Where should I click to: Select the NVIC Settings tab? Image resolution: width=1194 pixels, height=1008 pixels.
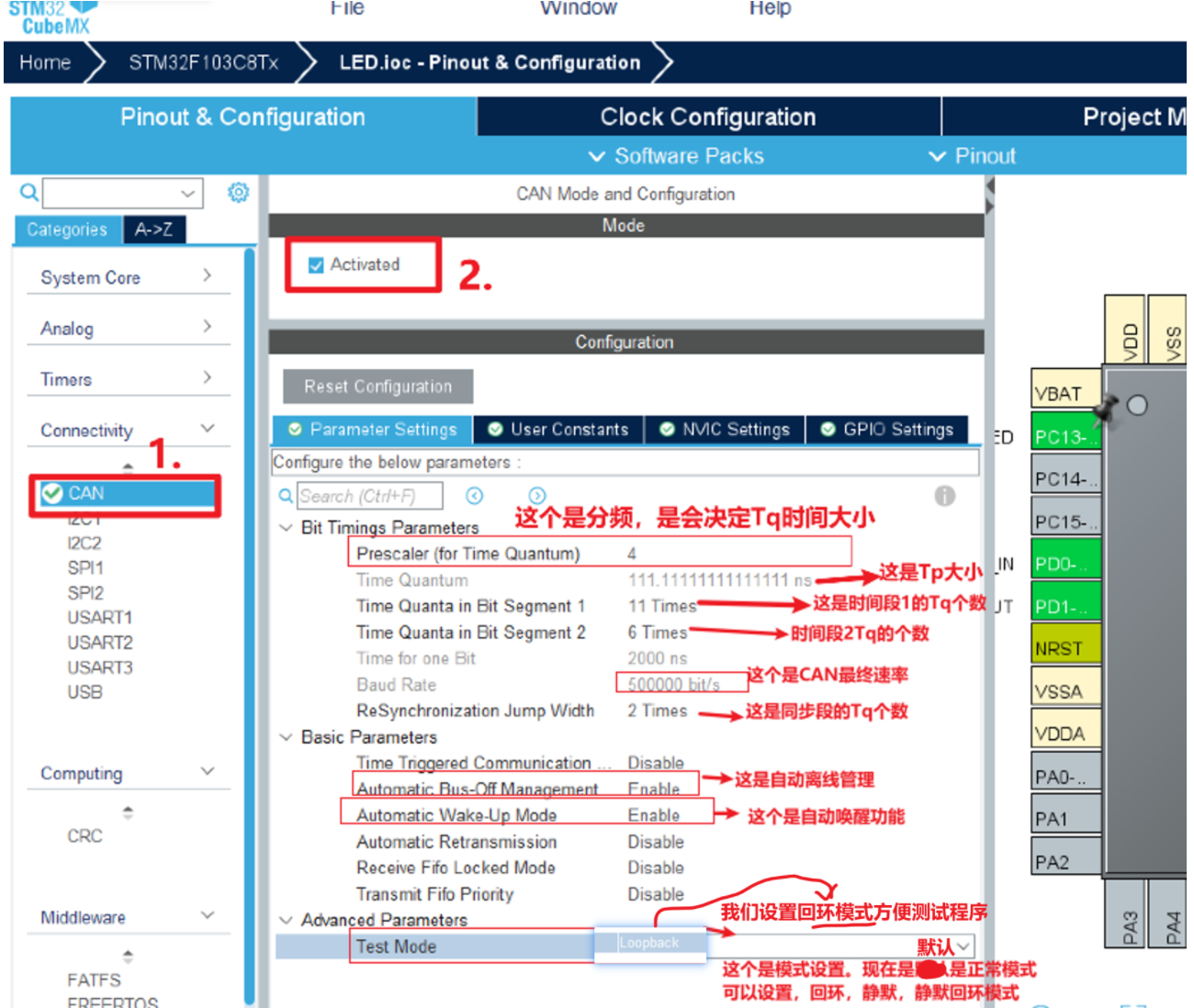pyautogui.click(x=725, y=430)
